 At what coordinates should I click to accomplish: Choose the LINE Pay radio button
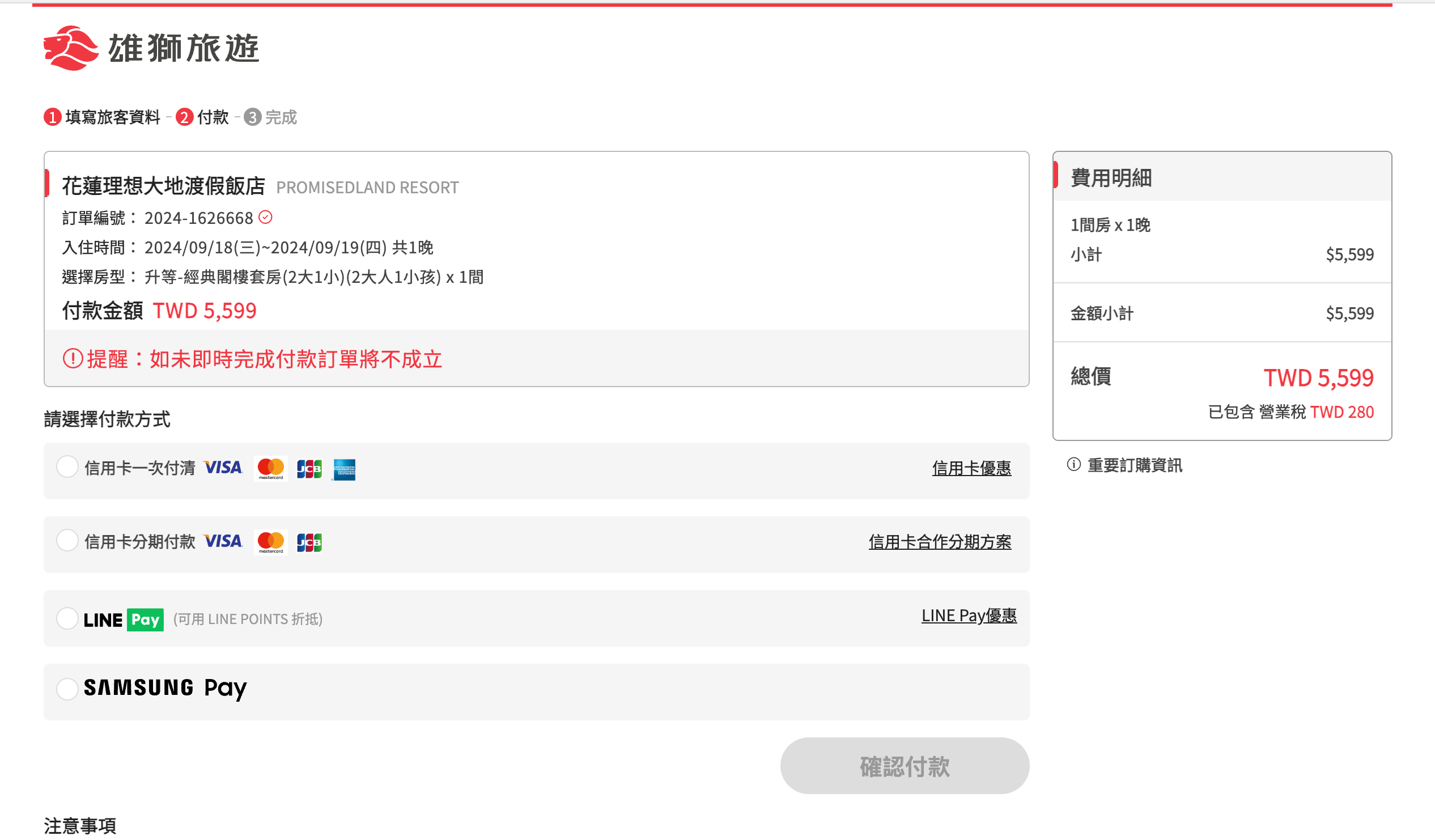67,618
